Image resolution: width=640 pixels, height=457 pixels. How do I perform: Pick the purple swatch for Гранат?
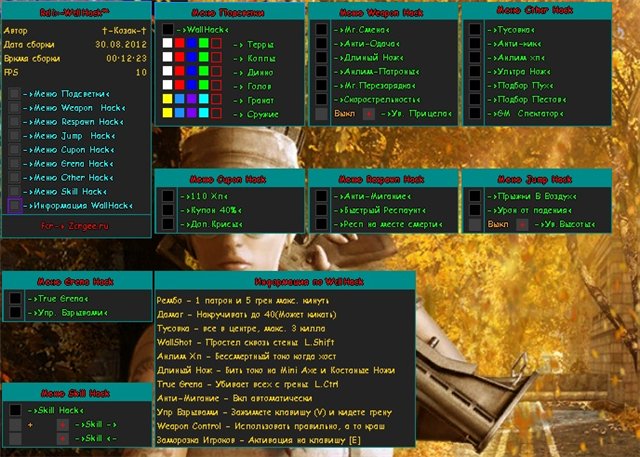click(192, 99)
